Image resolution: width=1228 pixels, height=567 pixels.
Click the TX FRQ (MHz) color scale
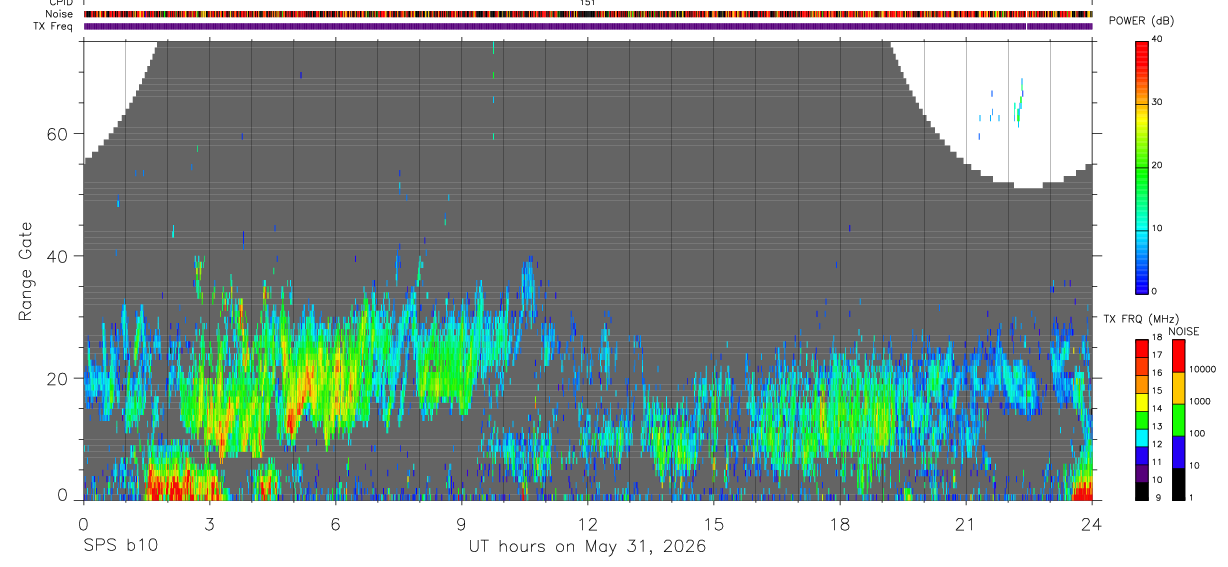click(x=1142, y=420)
